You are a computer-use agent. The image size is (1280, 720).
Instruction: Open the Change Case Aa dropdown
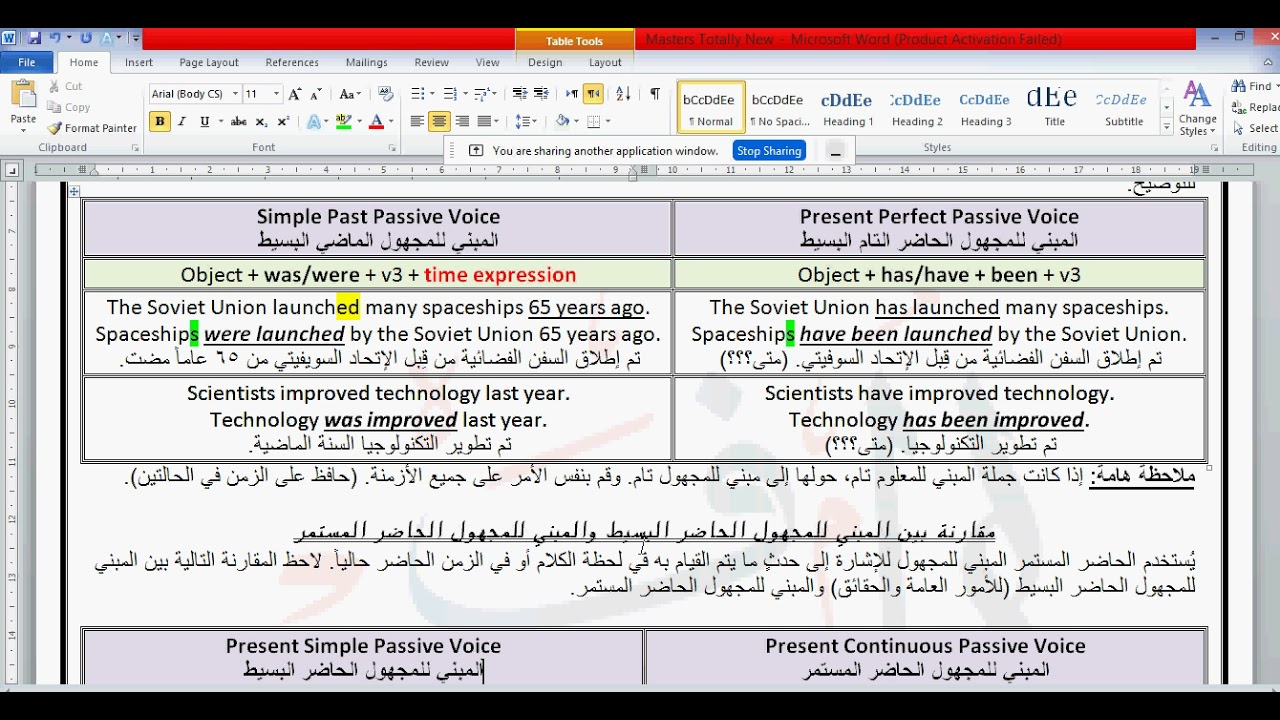click(x=349, y=94)
